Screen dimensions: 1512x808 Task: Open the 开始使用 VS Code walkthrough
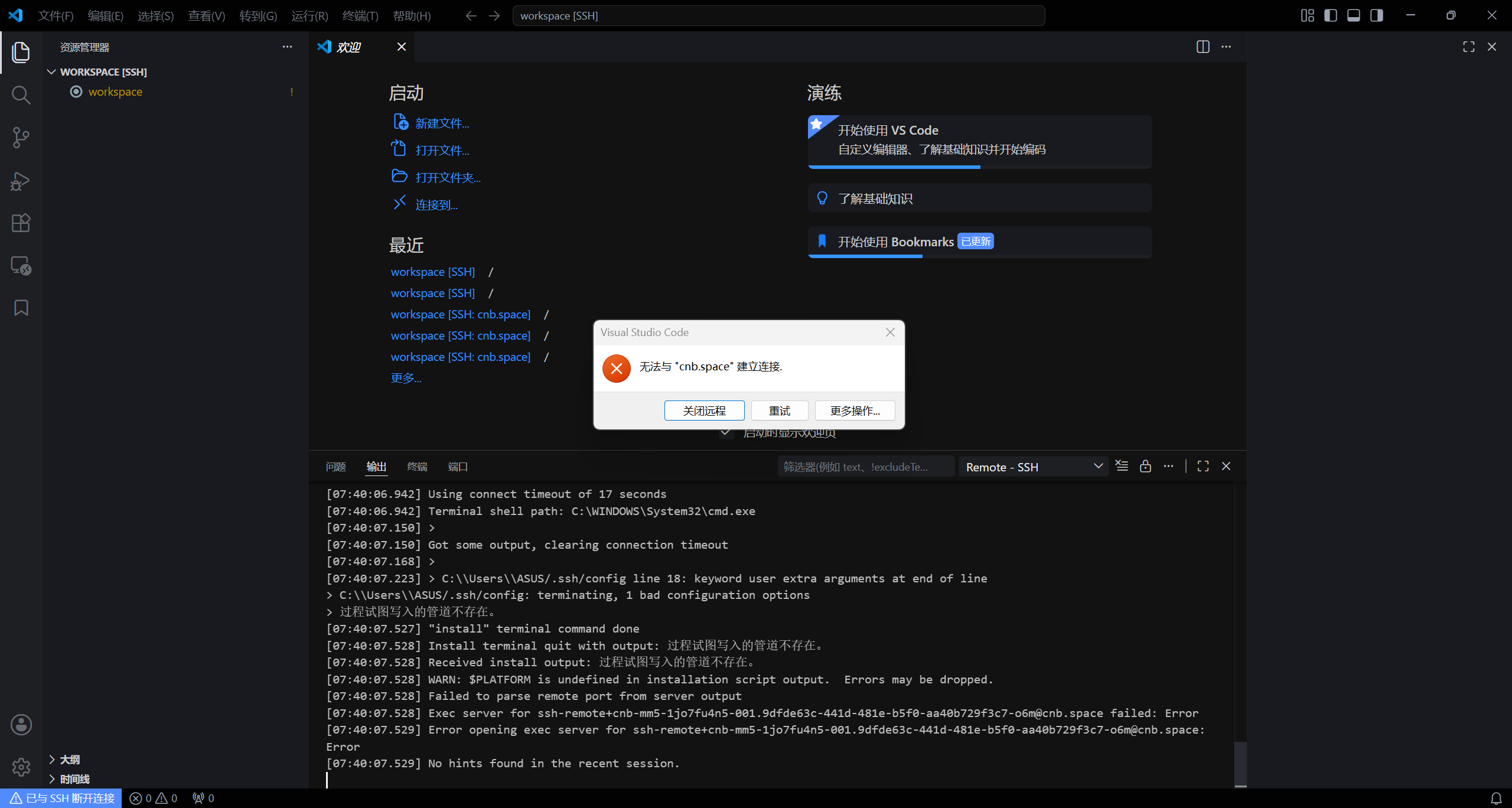pos(980,142)
